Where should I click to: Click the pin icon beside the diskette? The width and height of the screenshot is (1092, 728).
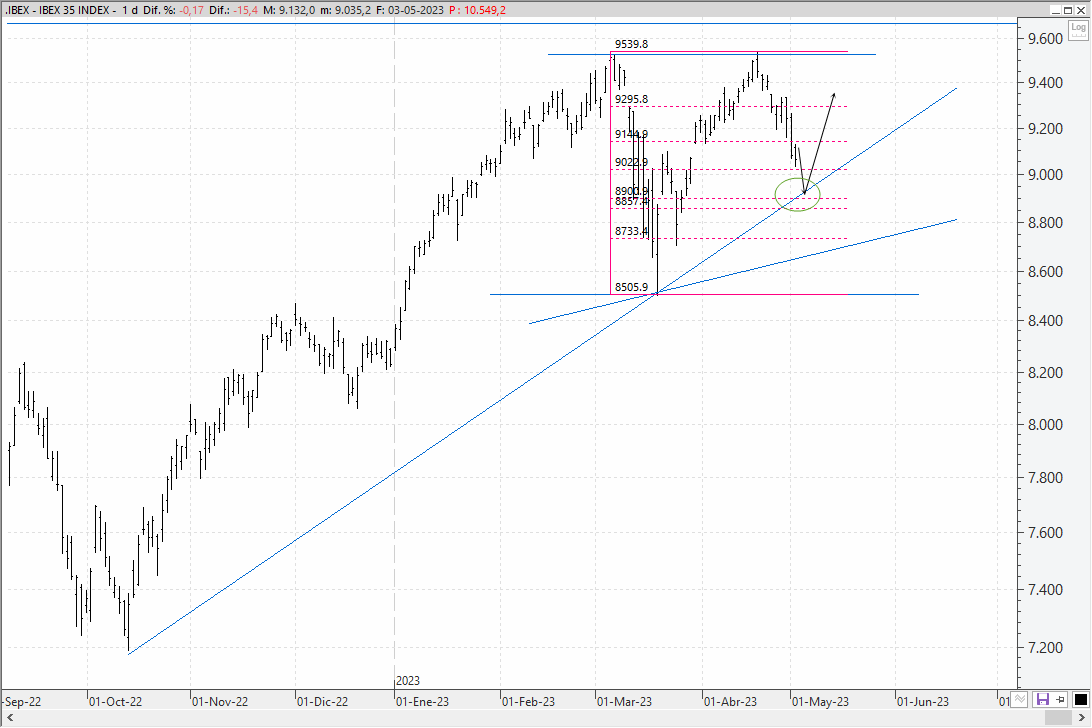coord(1061,699)
